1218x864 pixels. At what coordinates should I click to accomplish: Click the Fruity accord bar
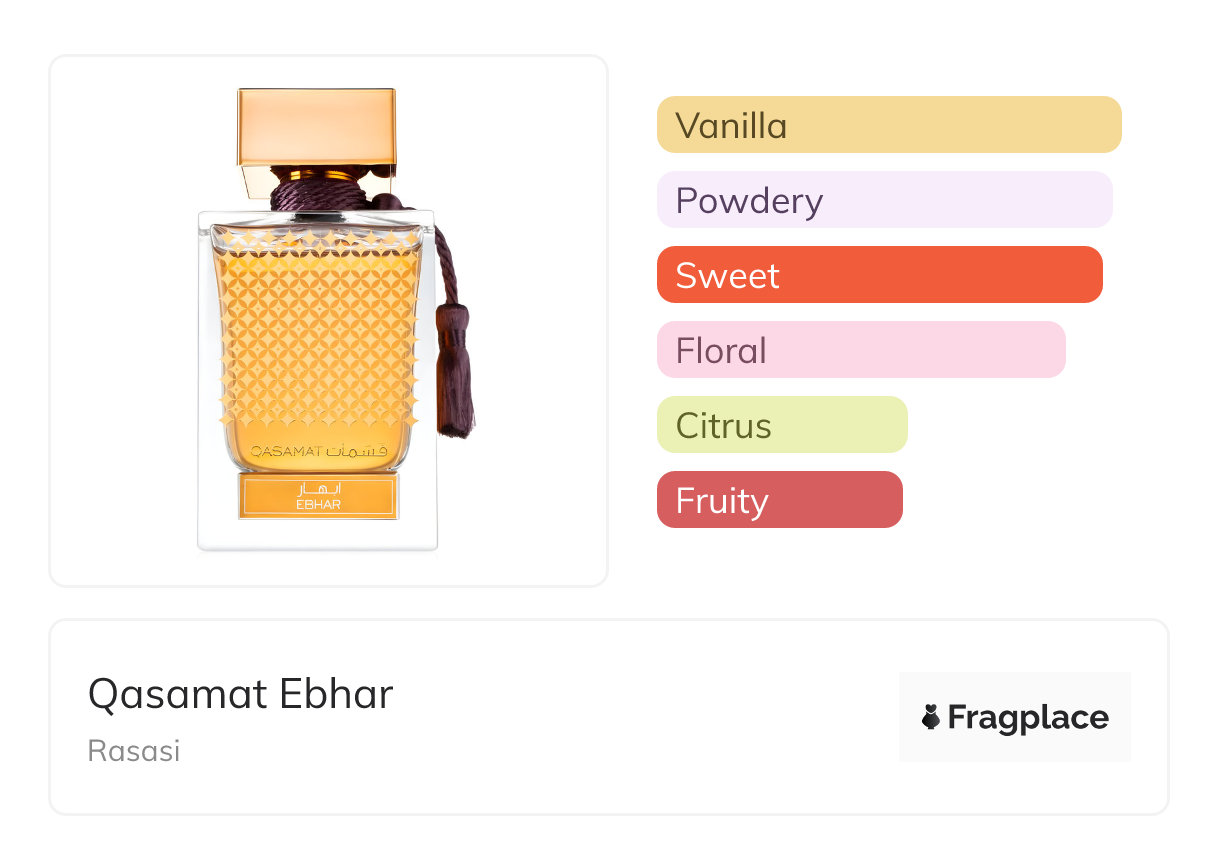tap(779, 500)
